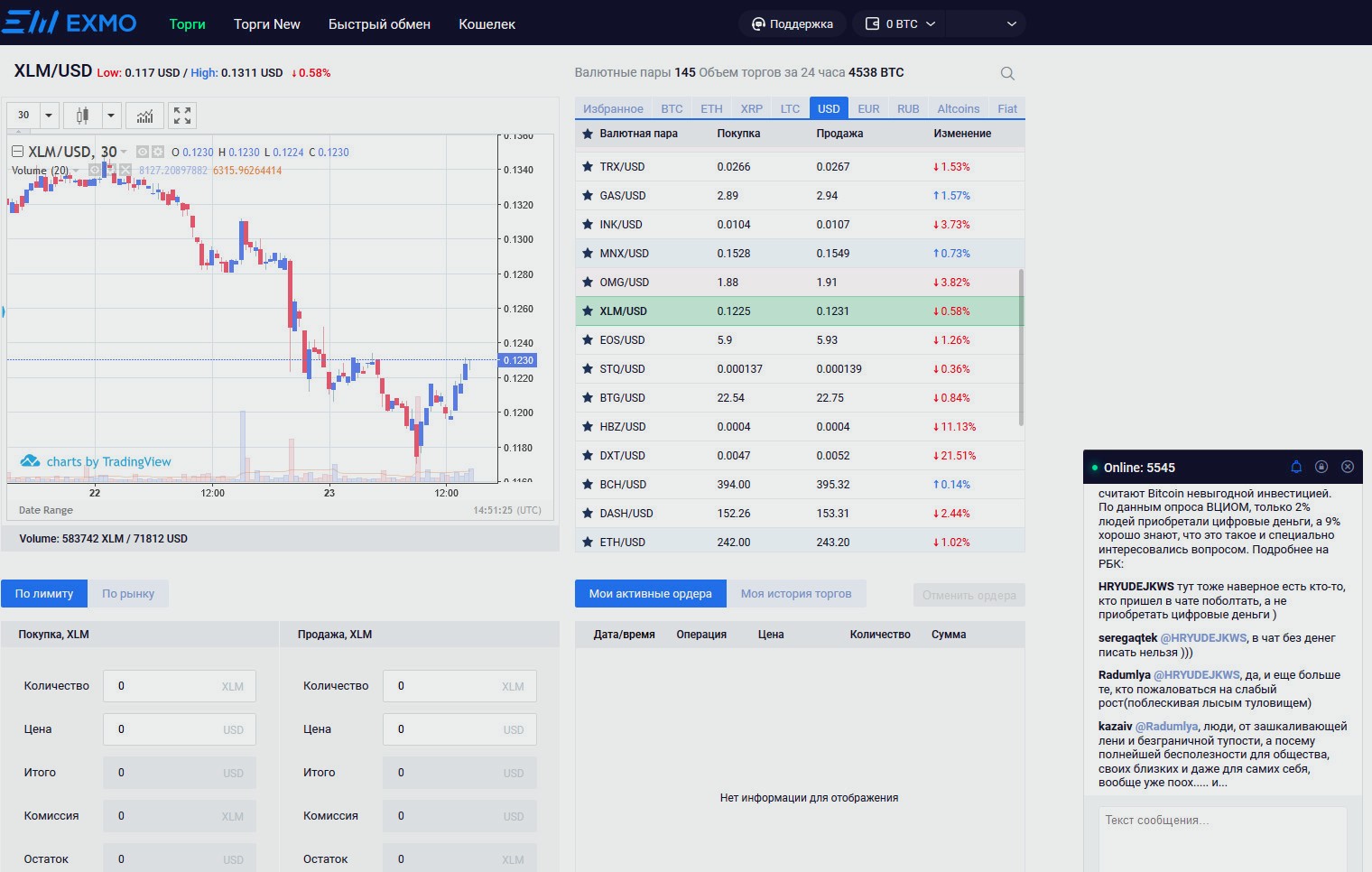The image size is (1372, 872).
Task: Go to Быстрый обмен
Action: pyautogui.click(x=379, y=23)
